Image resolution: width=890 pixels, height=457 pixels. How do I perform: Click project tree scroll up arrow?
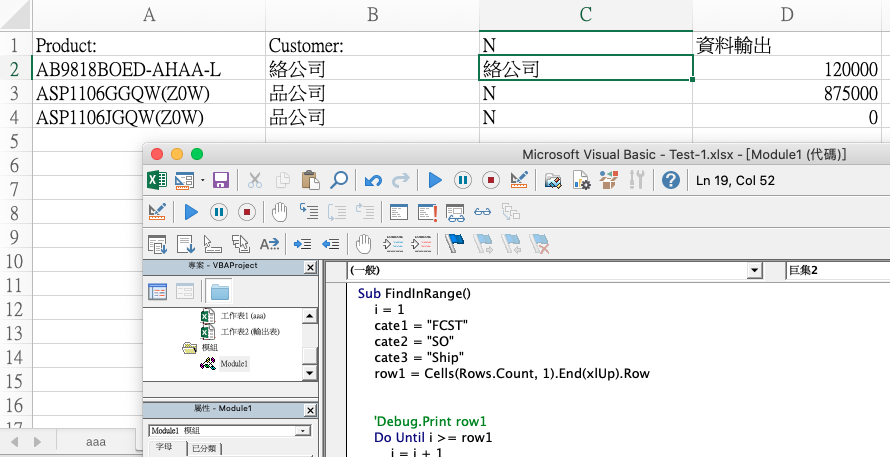pos(309,316)
